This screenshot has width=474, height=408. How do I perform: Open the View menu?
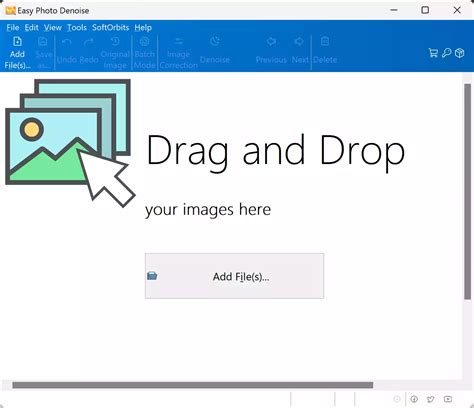point(53,27)
